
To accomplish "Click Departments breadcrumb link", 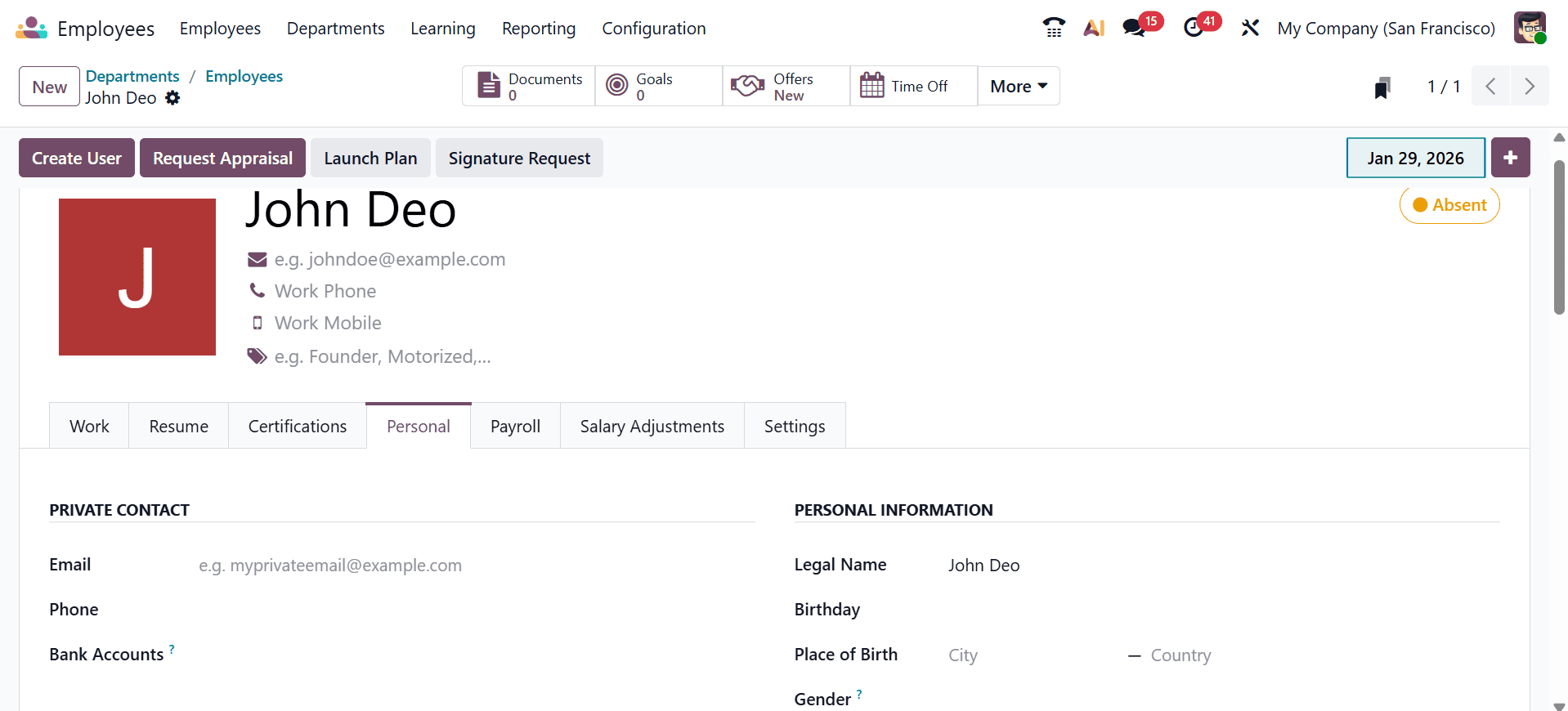I will tap(132, 76).
